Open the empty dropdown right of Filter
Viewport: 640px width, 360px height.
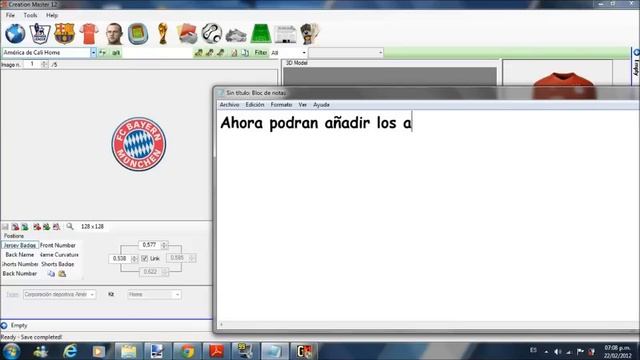click(346, 53)
